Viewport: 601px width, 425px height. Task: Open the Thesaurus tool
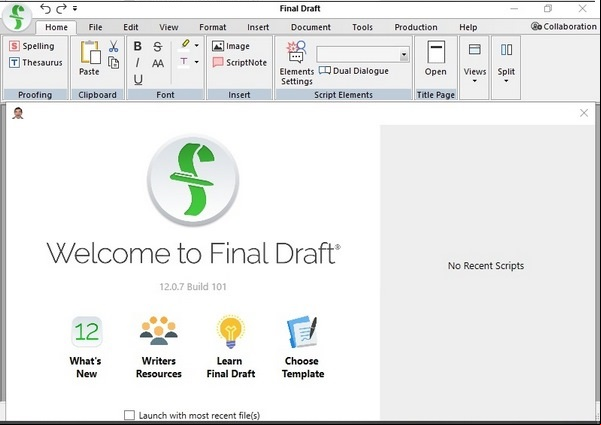[x=36, y=62]
